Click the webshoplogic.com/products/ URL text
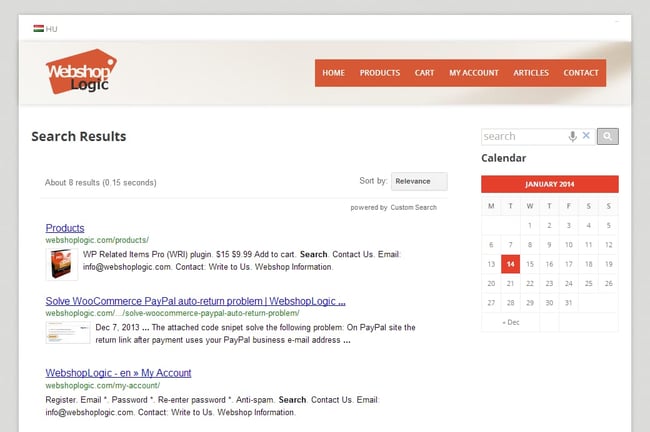650x432 pixels. [97, 240]
